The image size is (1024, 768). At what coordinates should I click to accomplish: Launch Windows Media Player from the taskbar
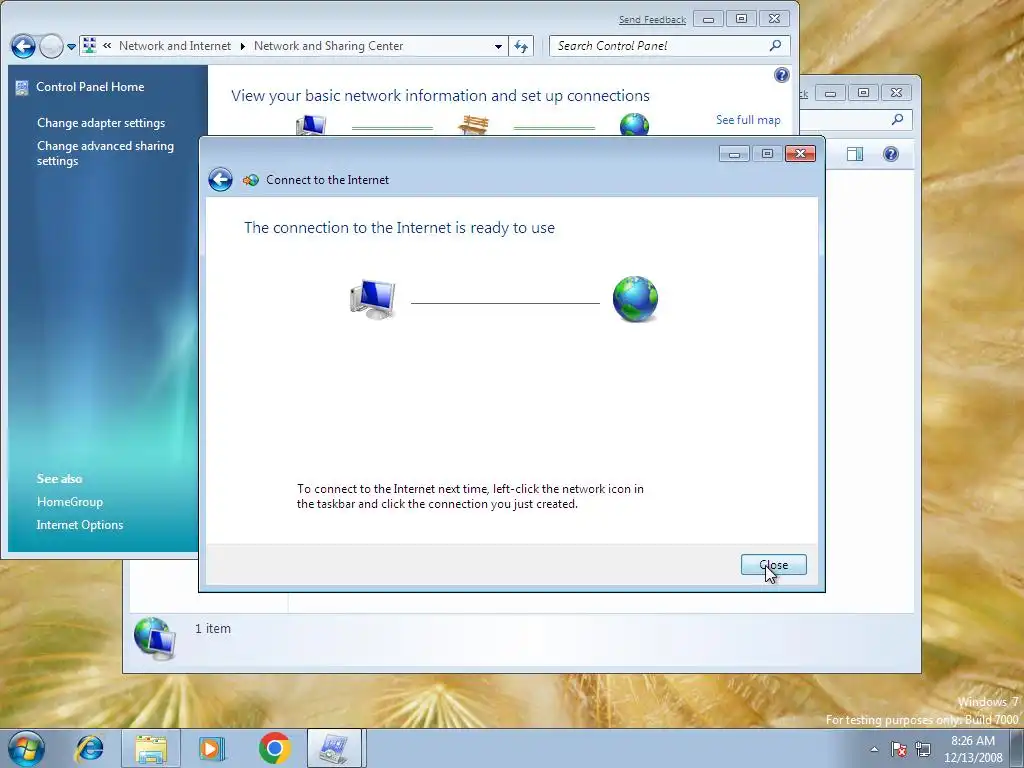pyautogui.click(x=212, y=748)
